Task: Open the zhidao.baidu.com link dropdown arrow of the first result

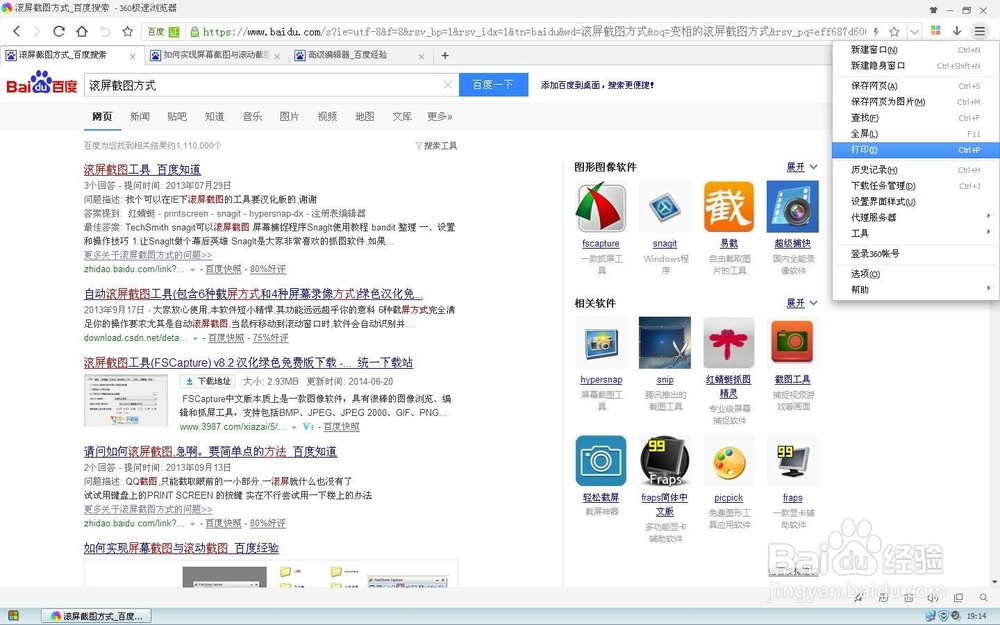Action: (x=193, y=270)
